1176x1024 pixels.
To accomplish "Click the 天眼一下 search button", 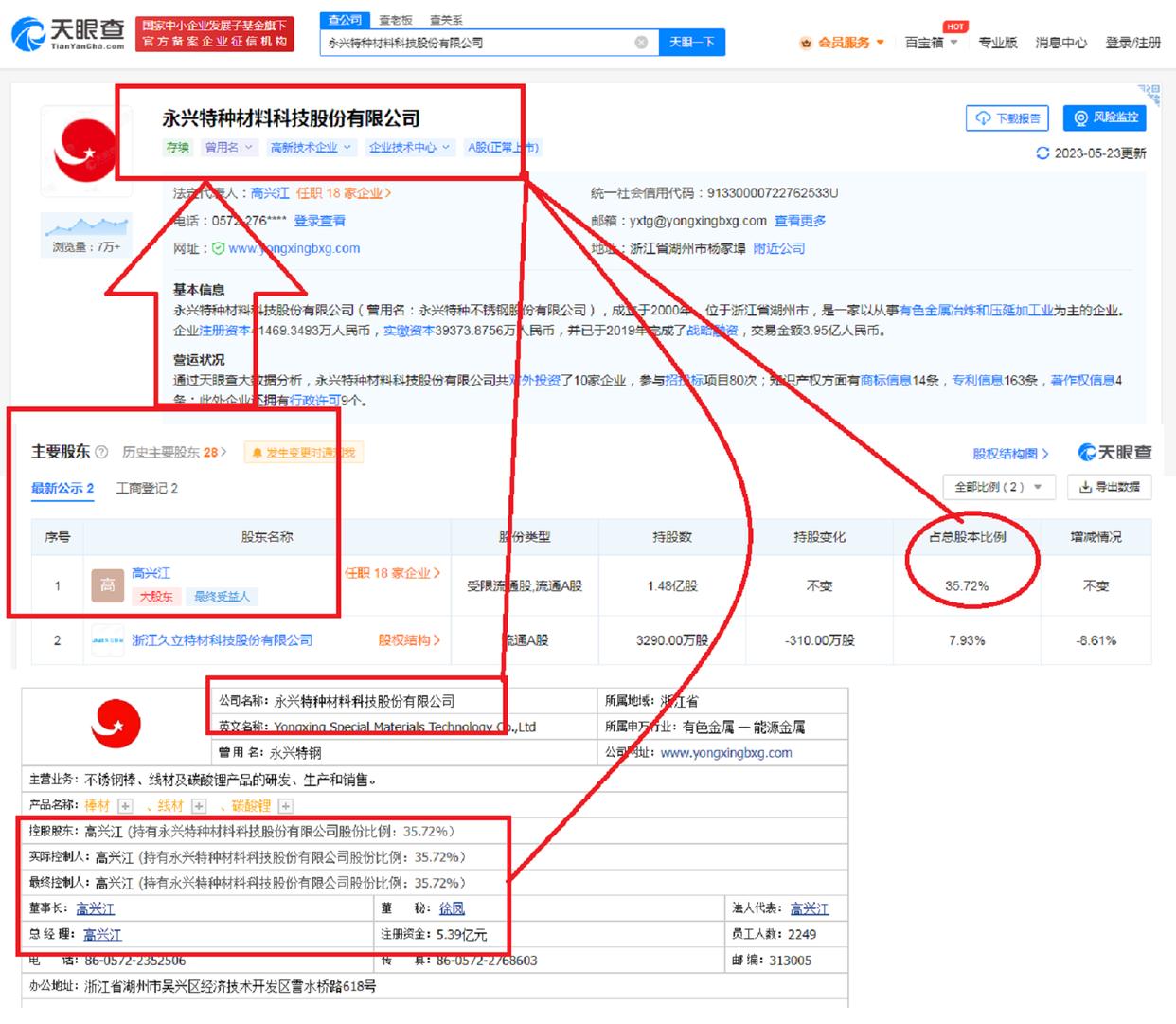I will [x=692, y=43].
